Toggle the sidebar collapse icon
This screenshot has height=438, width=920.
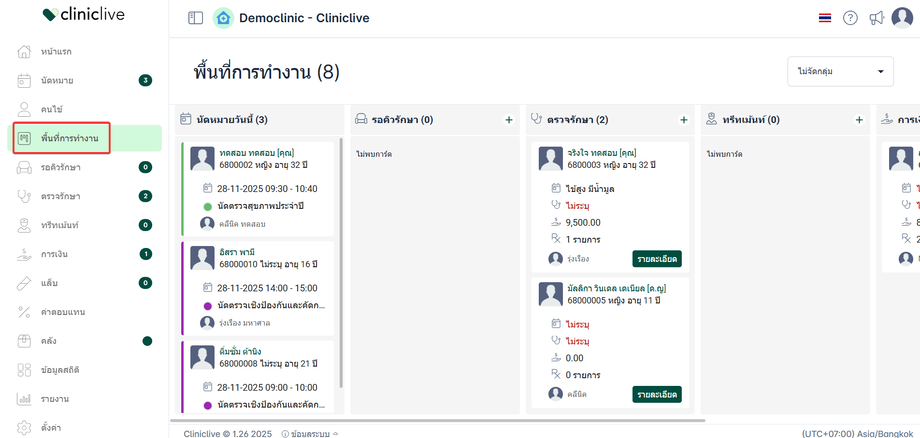(195, 18)
